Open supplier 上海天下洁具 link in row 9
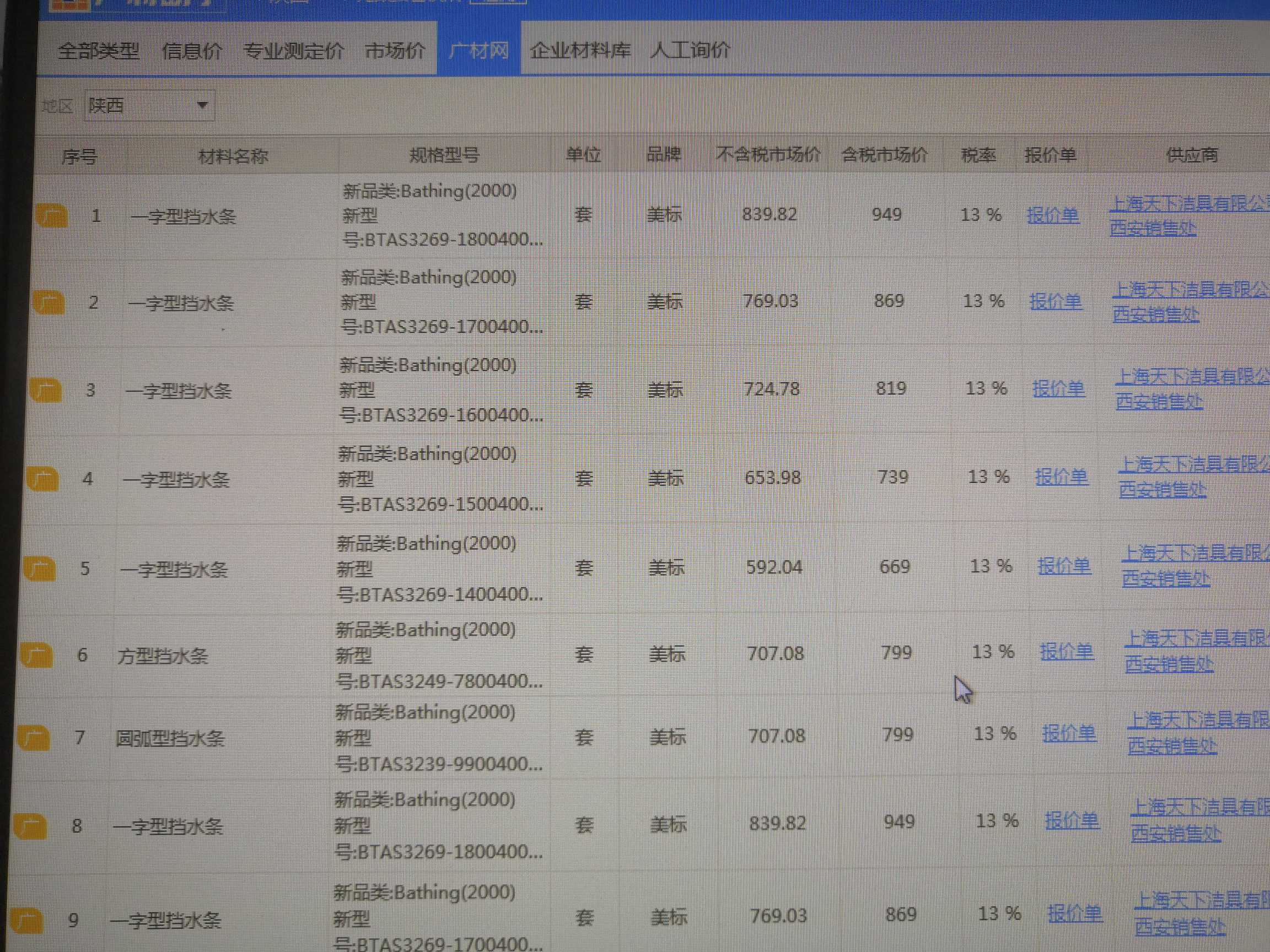Viewport: 1270px width, 952px height. coord(1202,914)
